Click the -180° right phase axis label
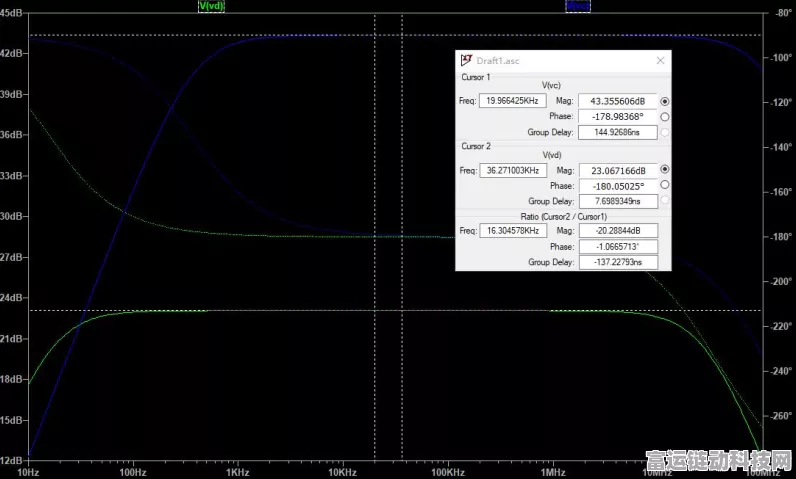The image size is (796, 479). (x=781, y=237)
